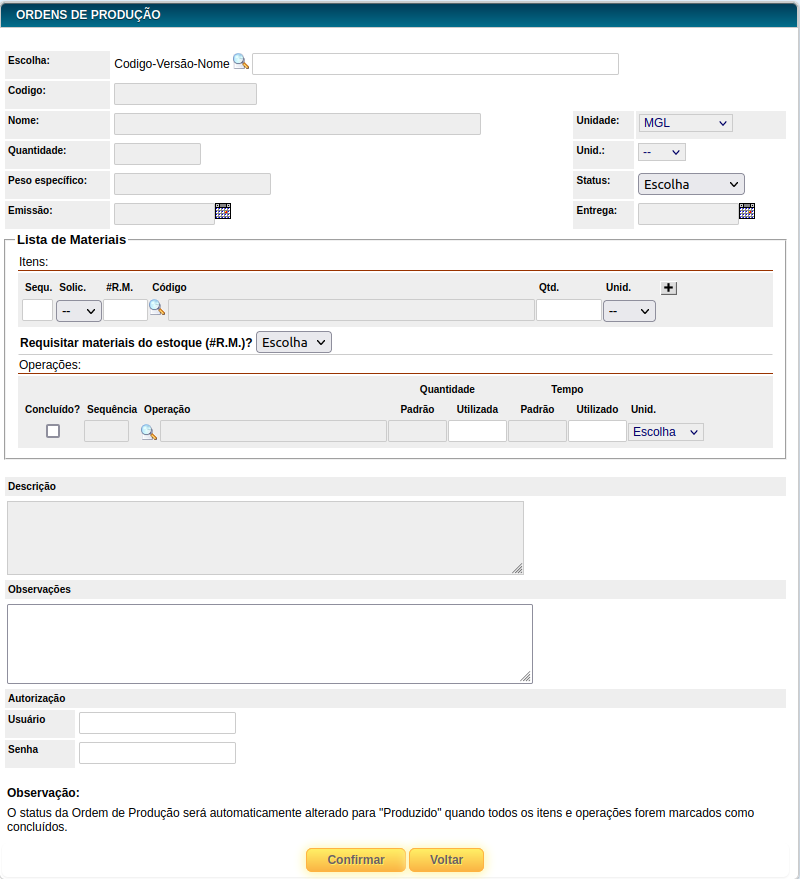Screen dimensions: 800x879
Task: Click the materials Qtd. input field
Action: coord(568,310)
